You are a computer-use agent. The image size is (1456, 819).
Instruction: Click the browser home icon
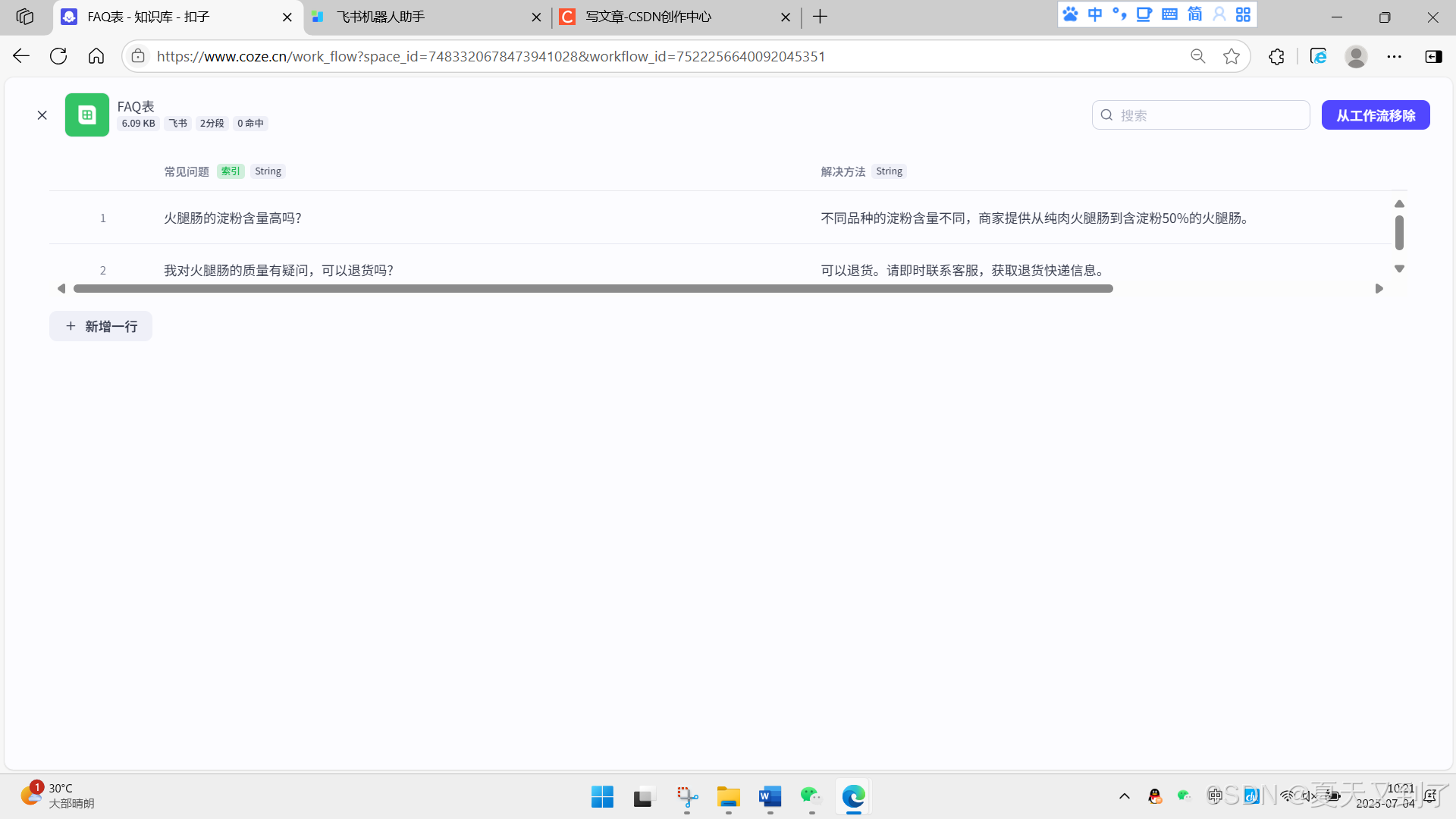[96, 56]
